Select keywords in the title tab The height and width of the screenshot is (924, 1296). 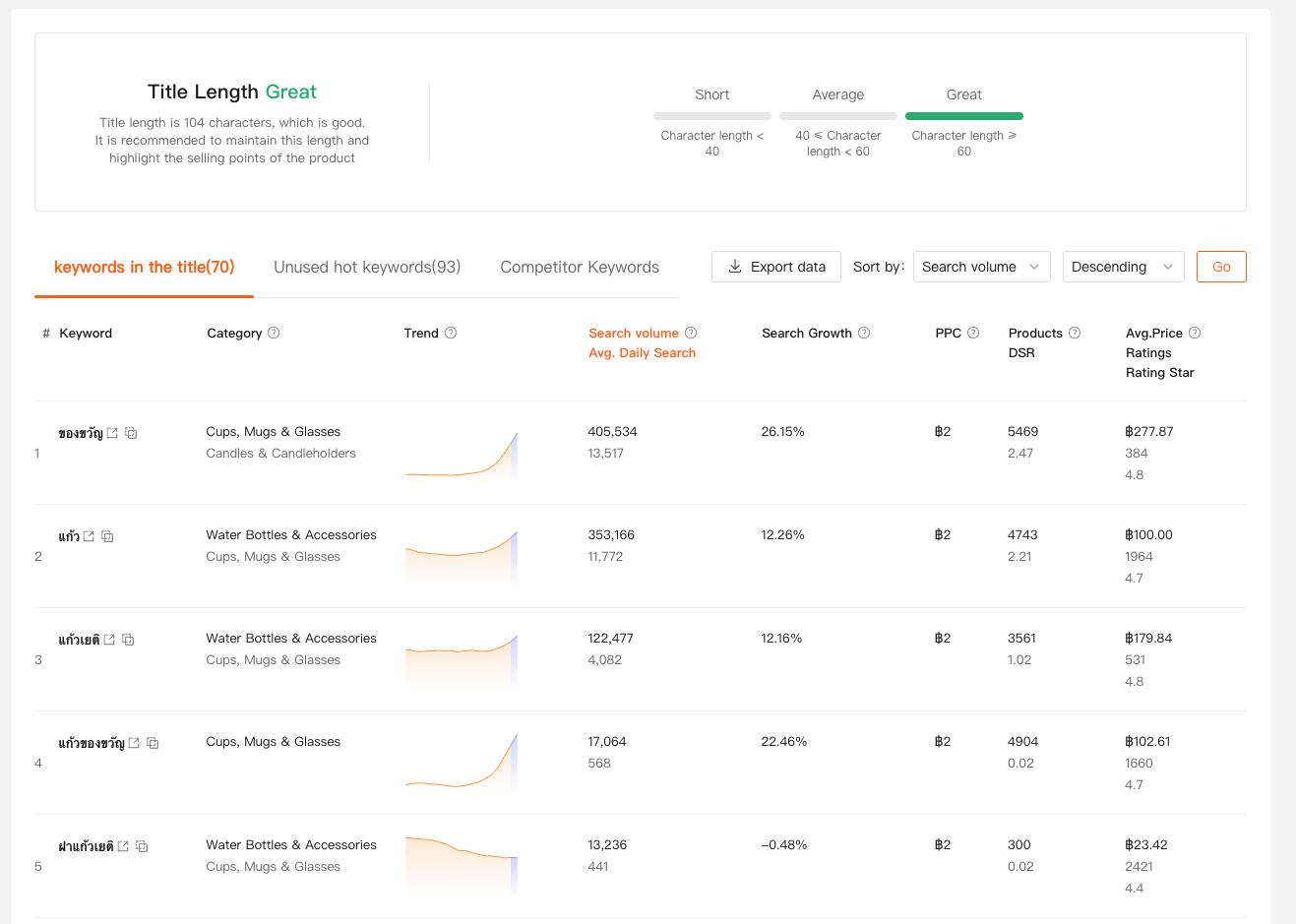pos(144,267)
